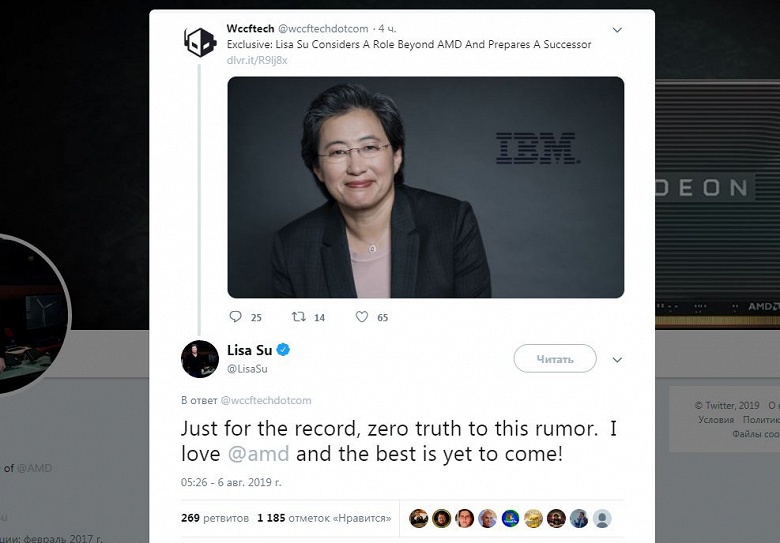Like the Wccftech tweet with the heart icon
This screenshot has width=780, height=543.
[x=362, y=317]
